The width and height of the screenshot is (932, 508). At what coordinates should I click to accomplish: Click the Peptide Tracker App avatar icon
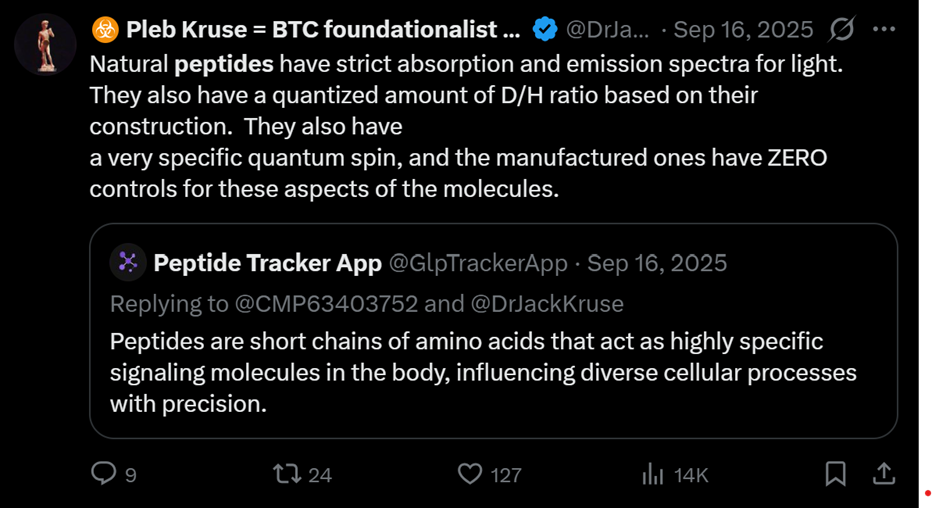(127, 263)
